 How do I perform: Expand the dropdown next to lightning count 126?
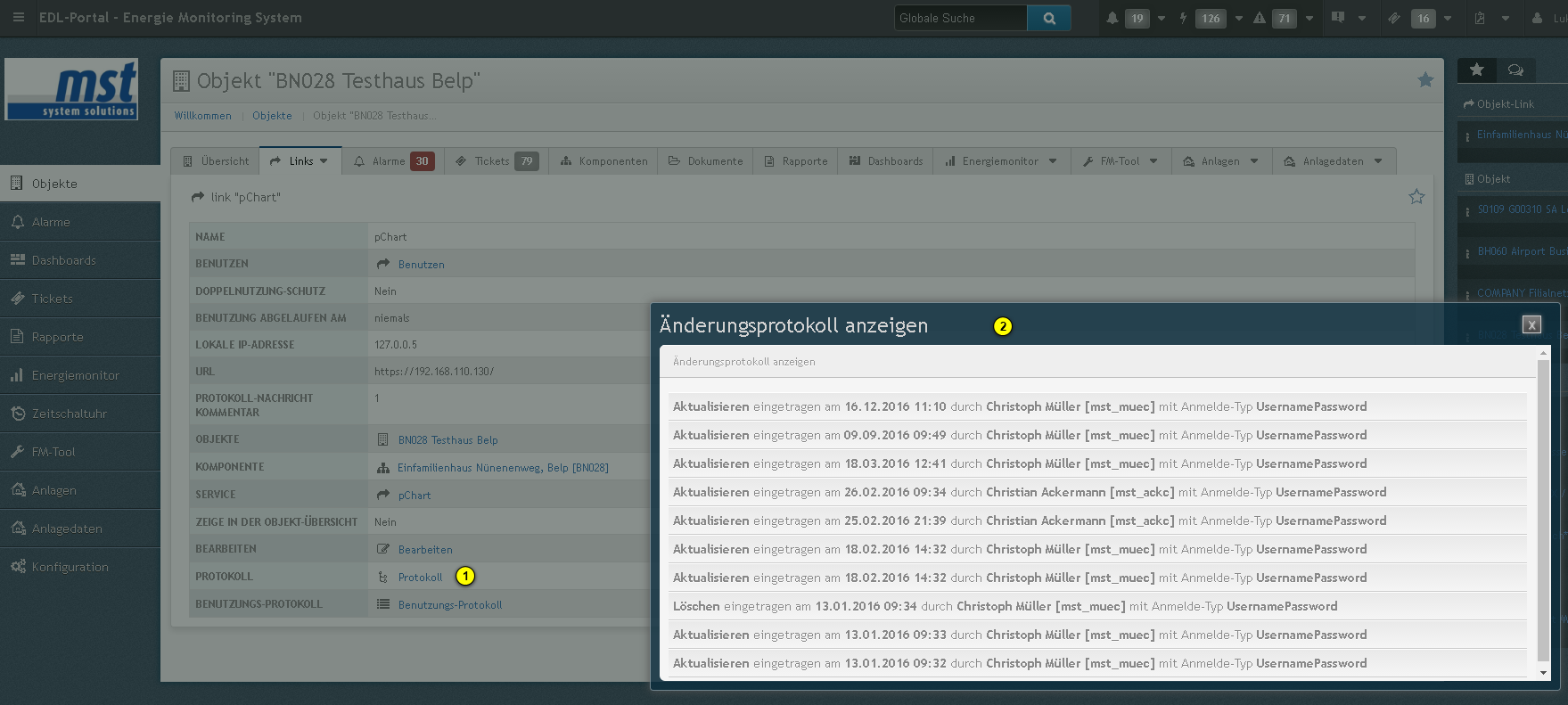[x=1238, y=19]
